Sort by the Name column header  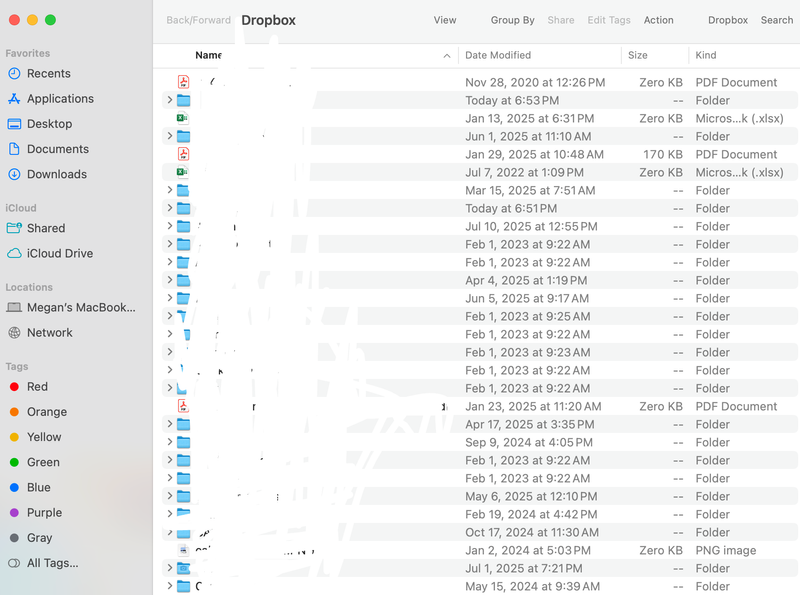point(209,55)
